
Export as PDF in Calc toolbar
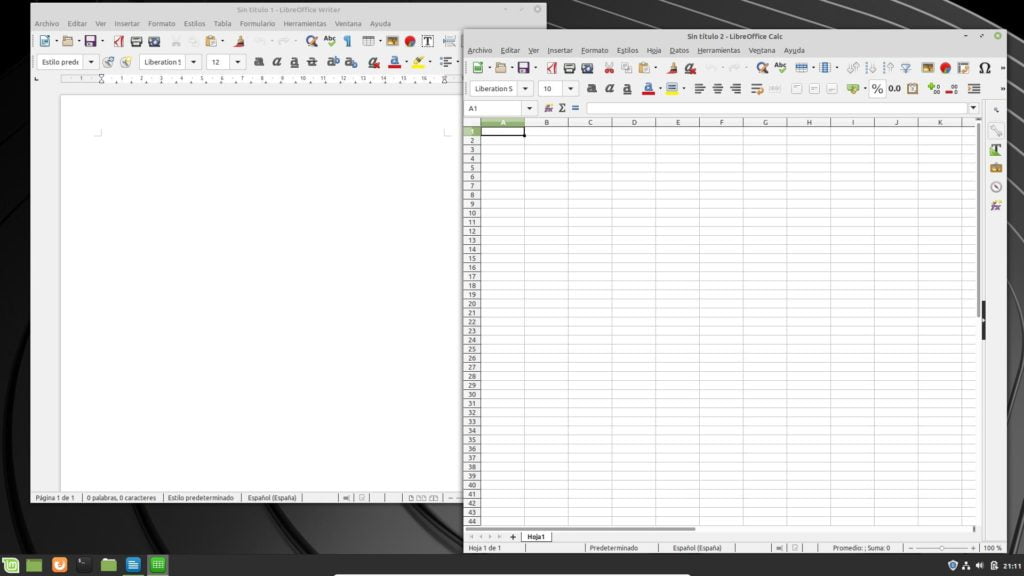pyautogui.click(x=551, y=68)
